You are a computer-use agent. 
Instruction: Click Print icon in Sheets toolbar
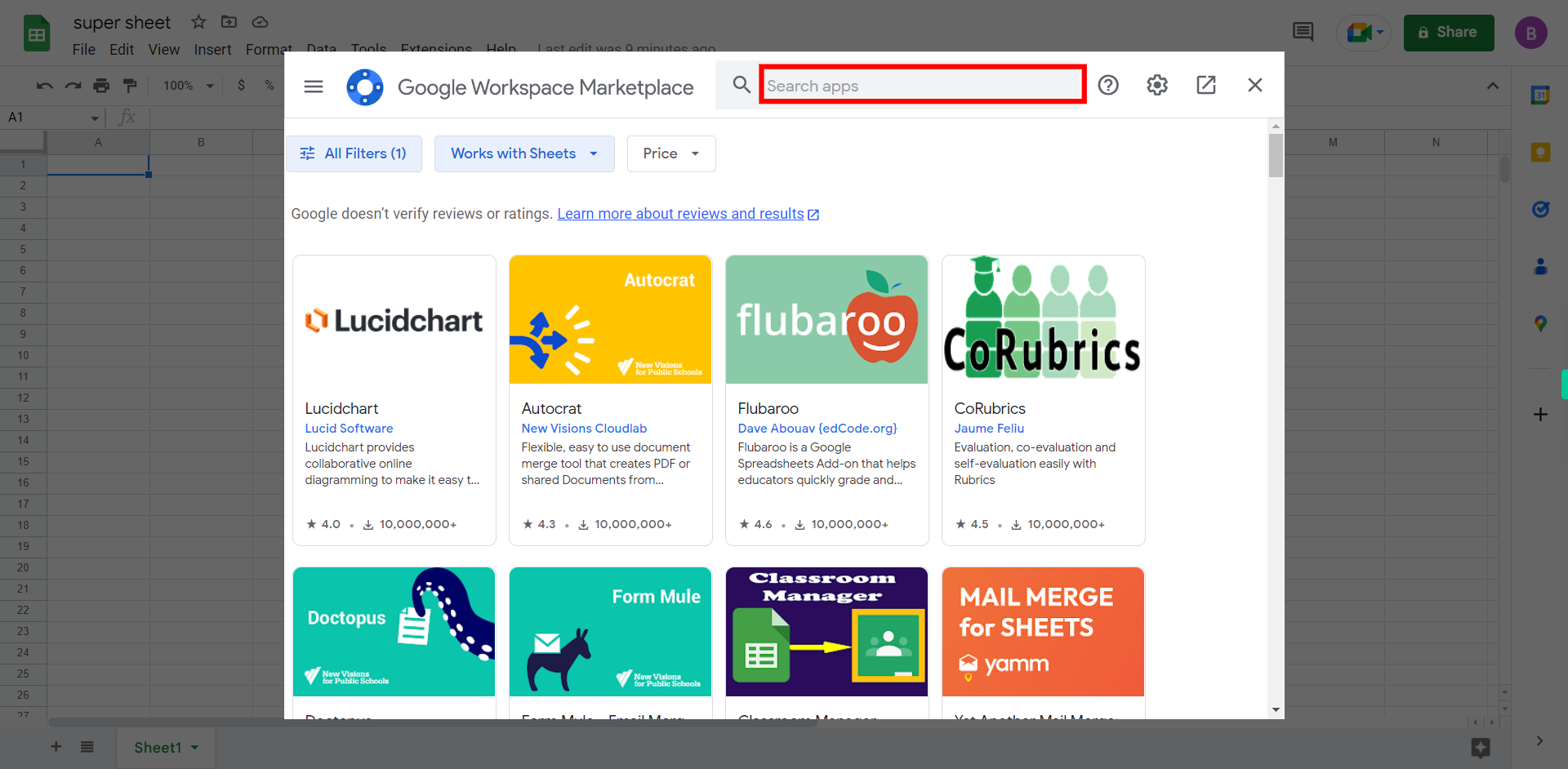pos(101,85)
